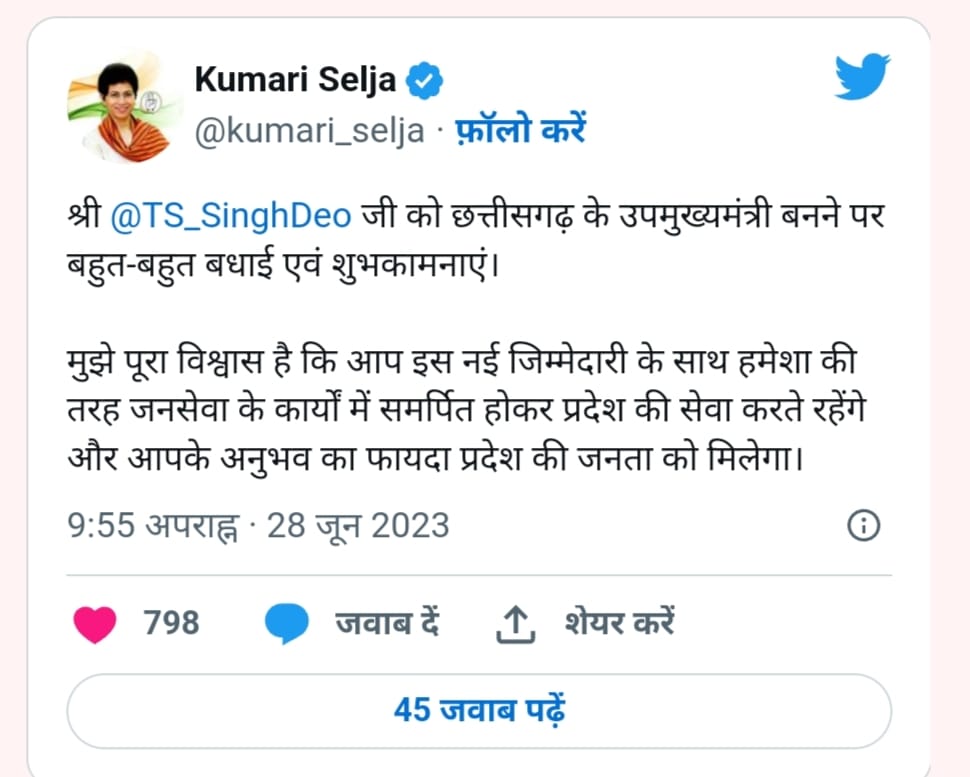Viewport: 970px width, 777px height.
Task: Click the 798 likes count
Action: coord(171,623)
